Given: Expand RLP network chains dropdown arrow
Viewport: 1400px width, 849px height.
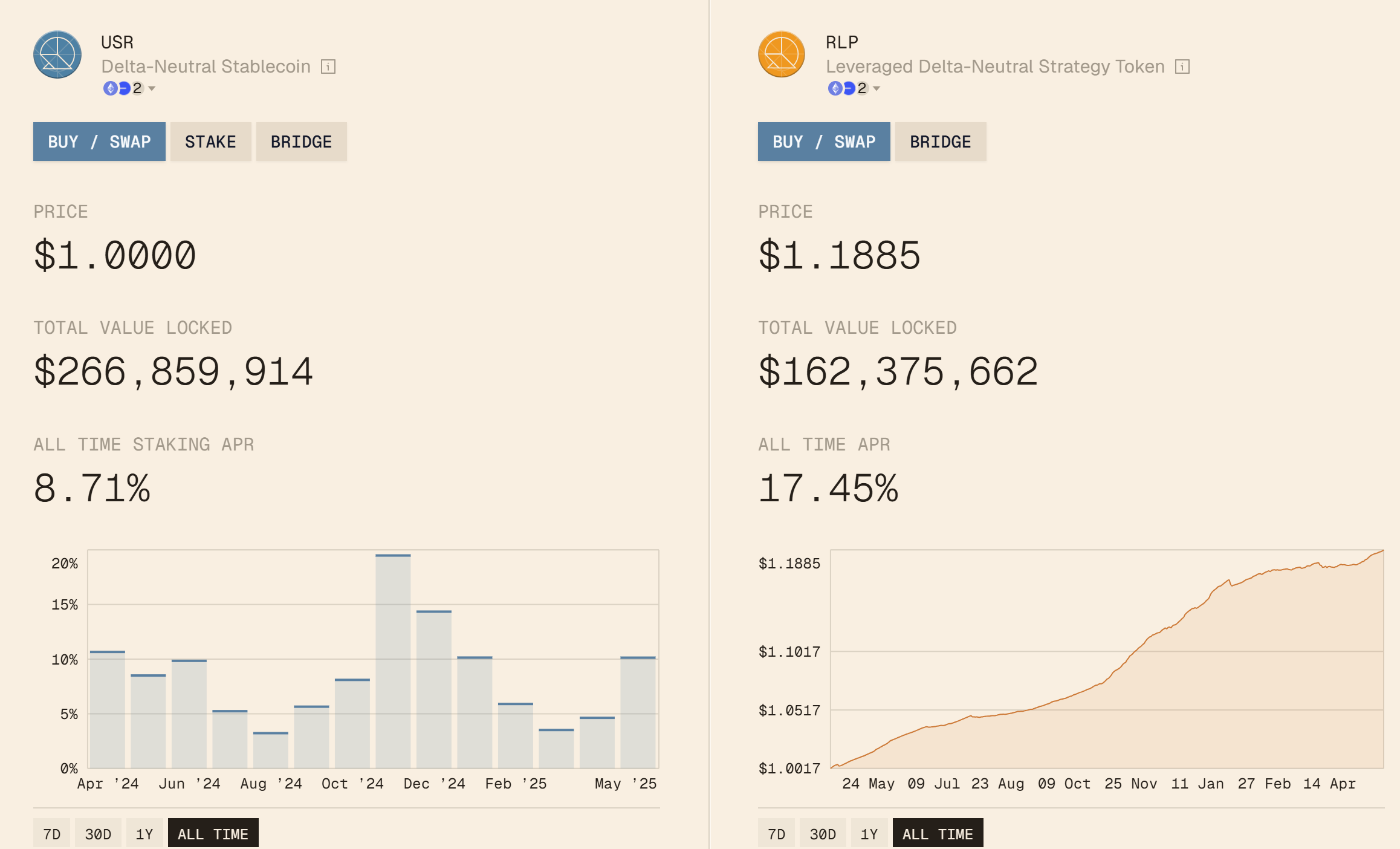Looking at the screenshot, I should (877, 88).
